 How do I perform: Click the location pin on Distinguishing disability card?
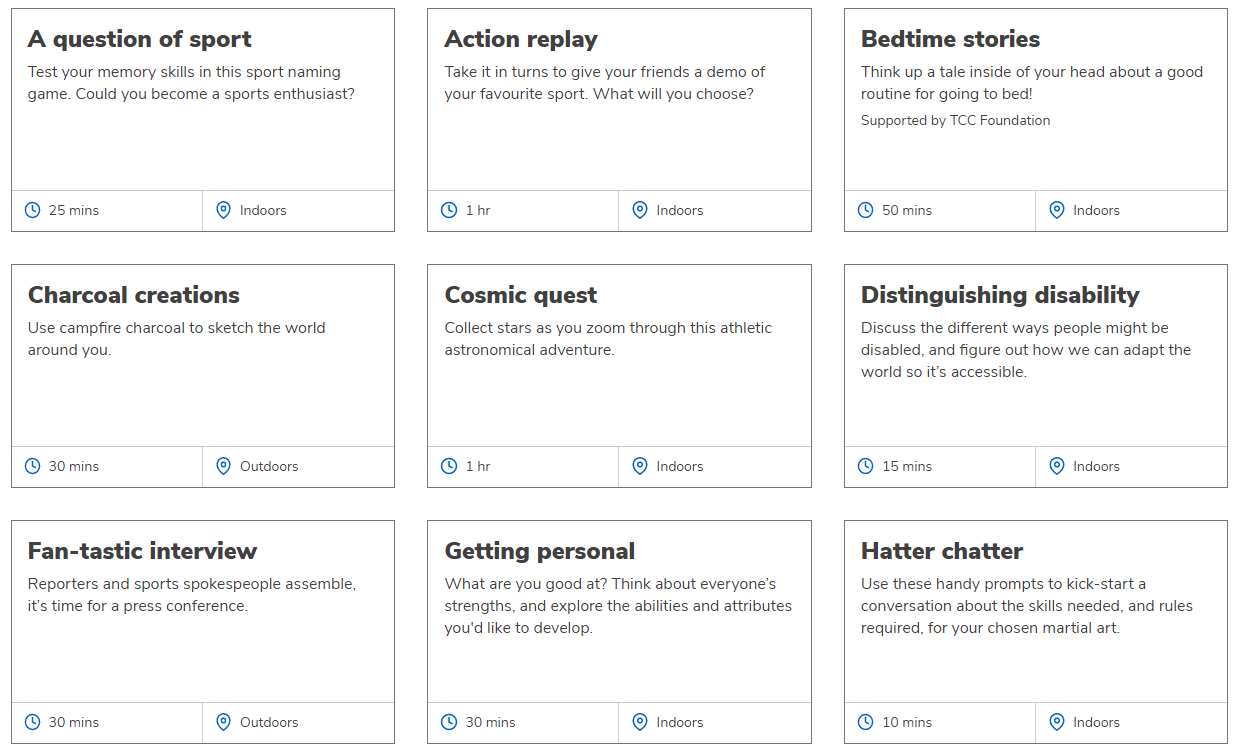[x=1057, y=466]
